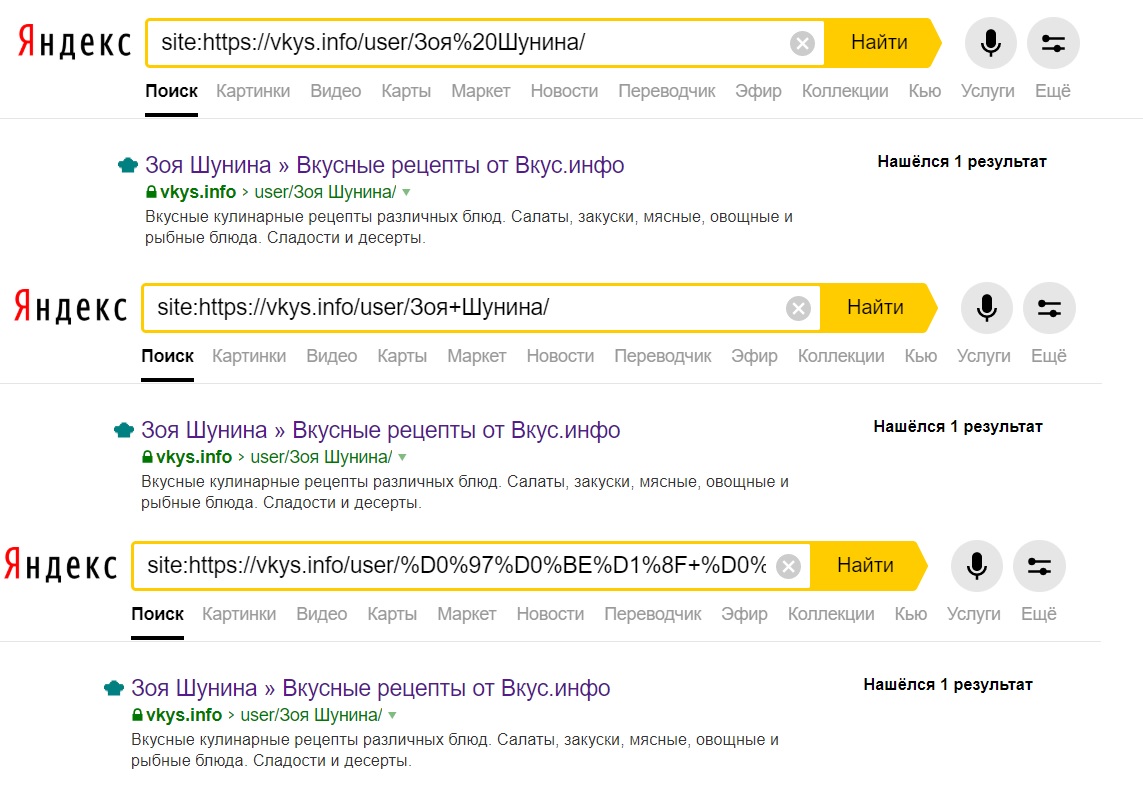This screenshot has height=793, width=1143.
Task: Select Поиск tab under %D0%97 encoded query
Action: [157, 614]
